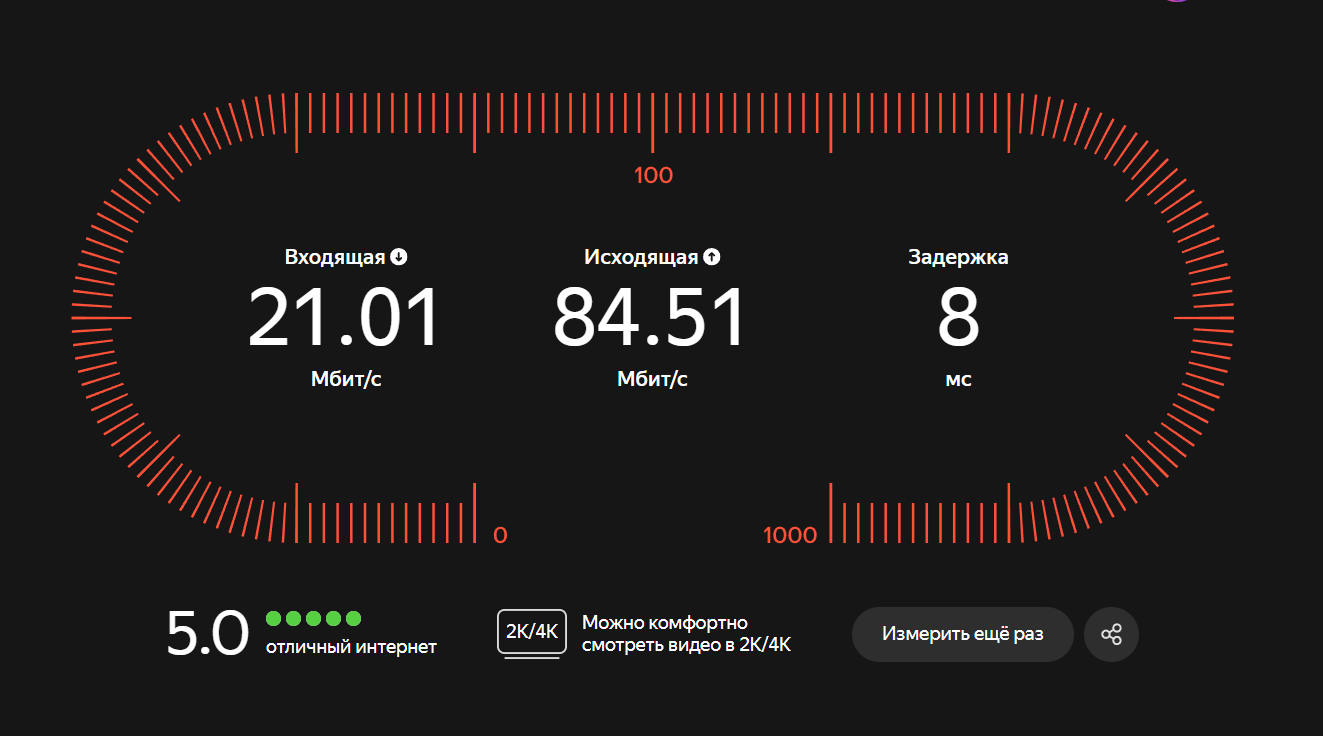
Task: Click the Можно комфортно смотреть видео text
Action: [x=686, y=634]
